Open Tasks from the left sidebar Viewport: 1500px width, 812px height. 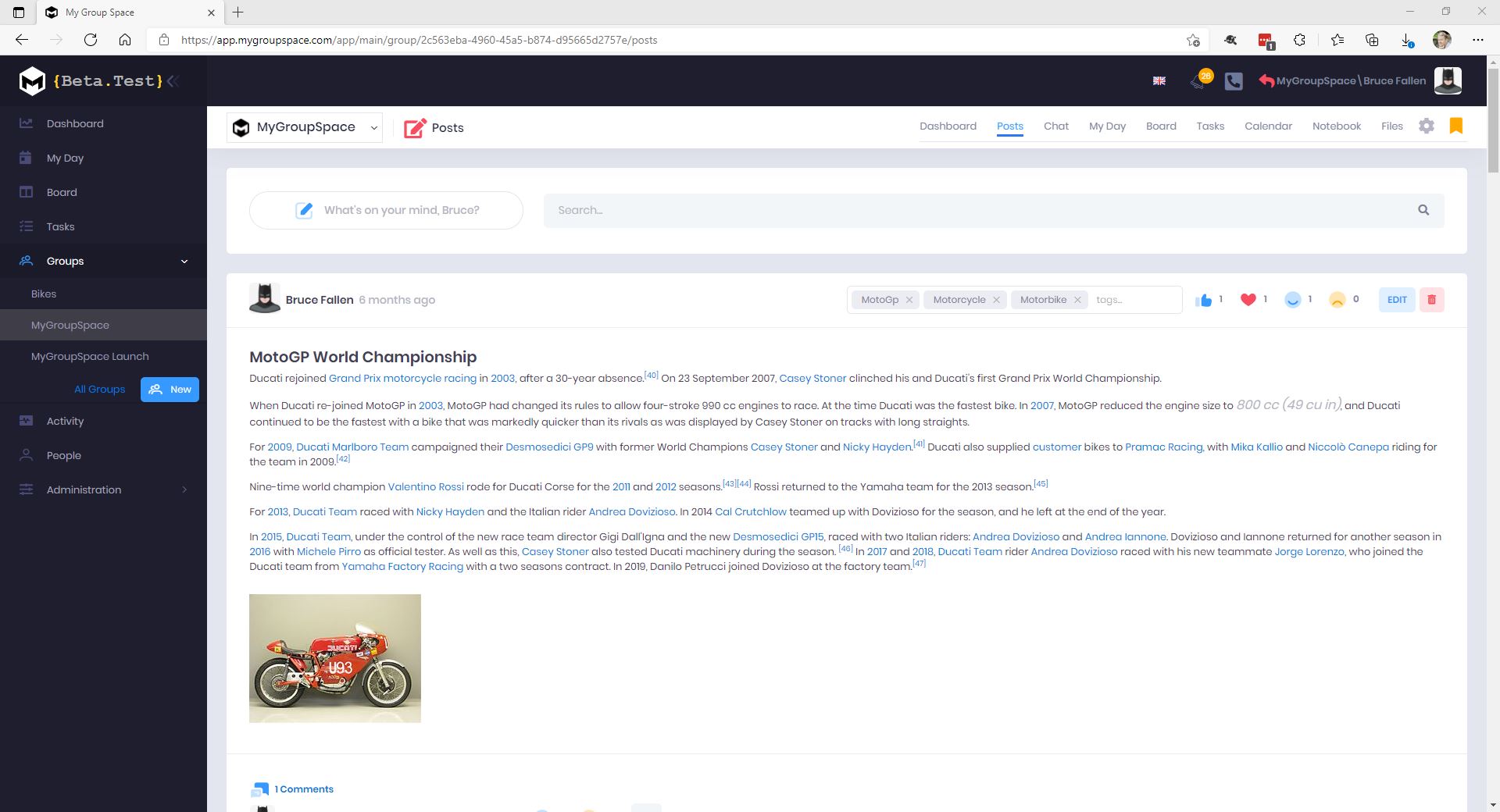[103, 226]
